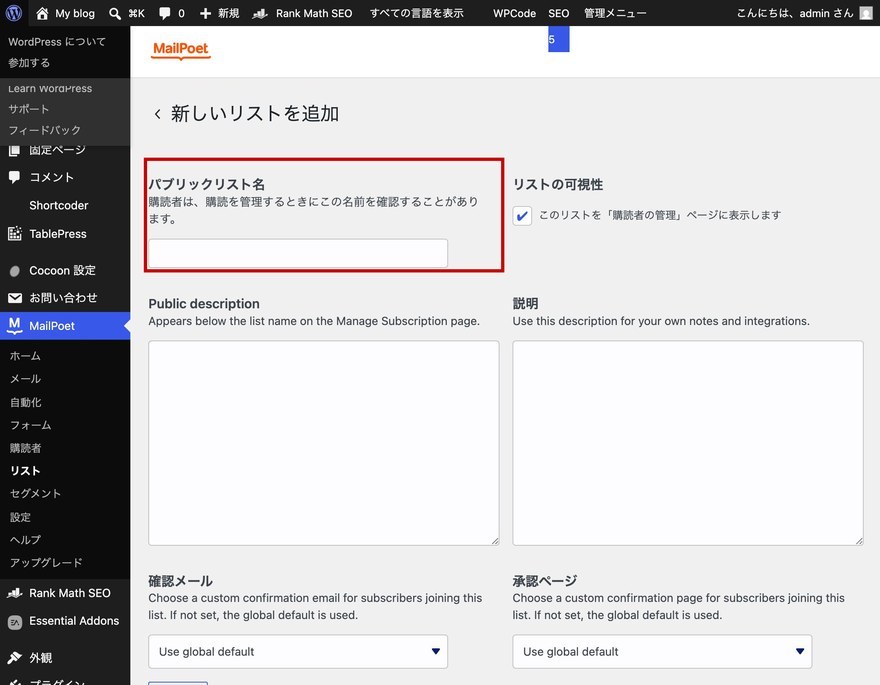The height and width of the screenshot is (685, 880).
Task: Open 購読者 under MailPoet
Action: click(25, 448)
